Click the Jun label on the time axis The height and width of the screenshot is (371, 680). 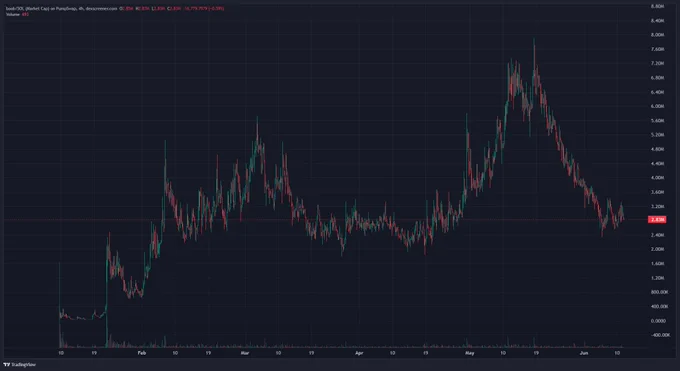coord(584,353)
